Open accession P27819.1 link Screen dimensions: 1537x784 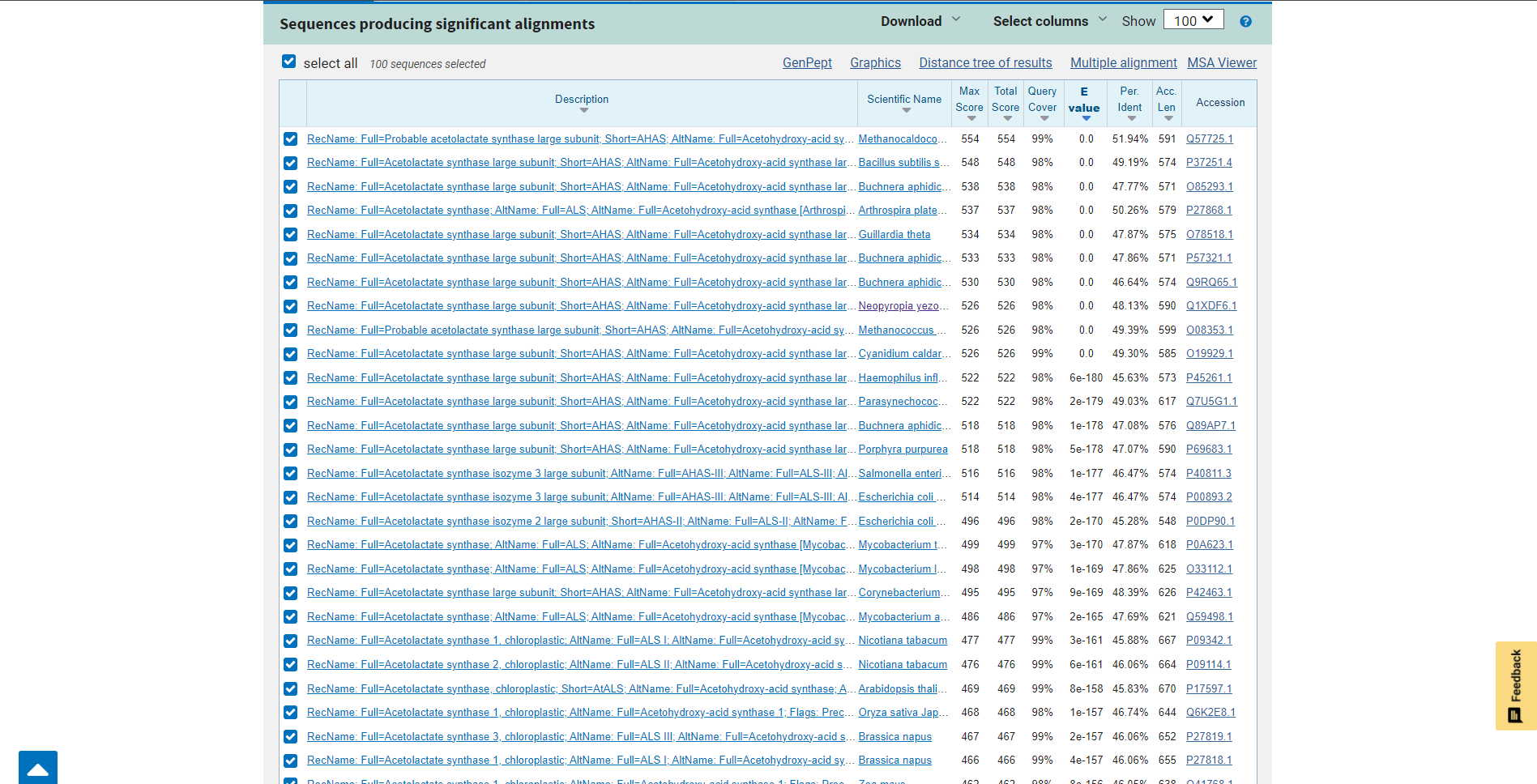[1209, 737]
